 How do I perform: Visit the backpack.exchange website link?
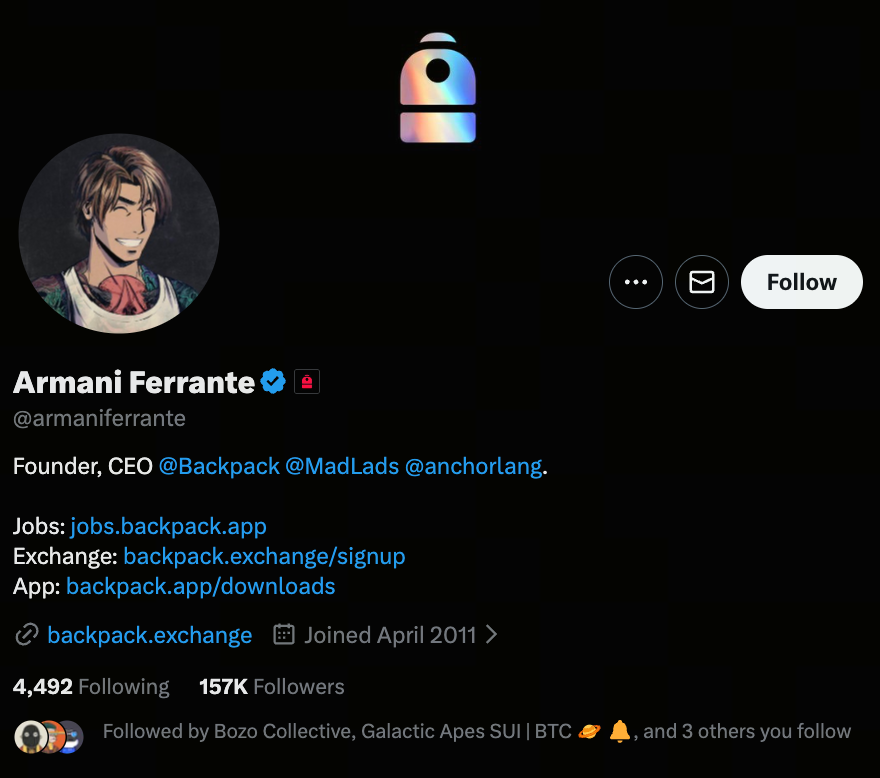coord(150,635)
